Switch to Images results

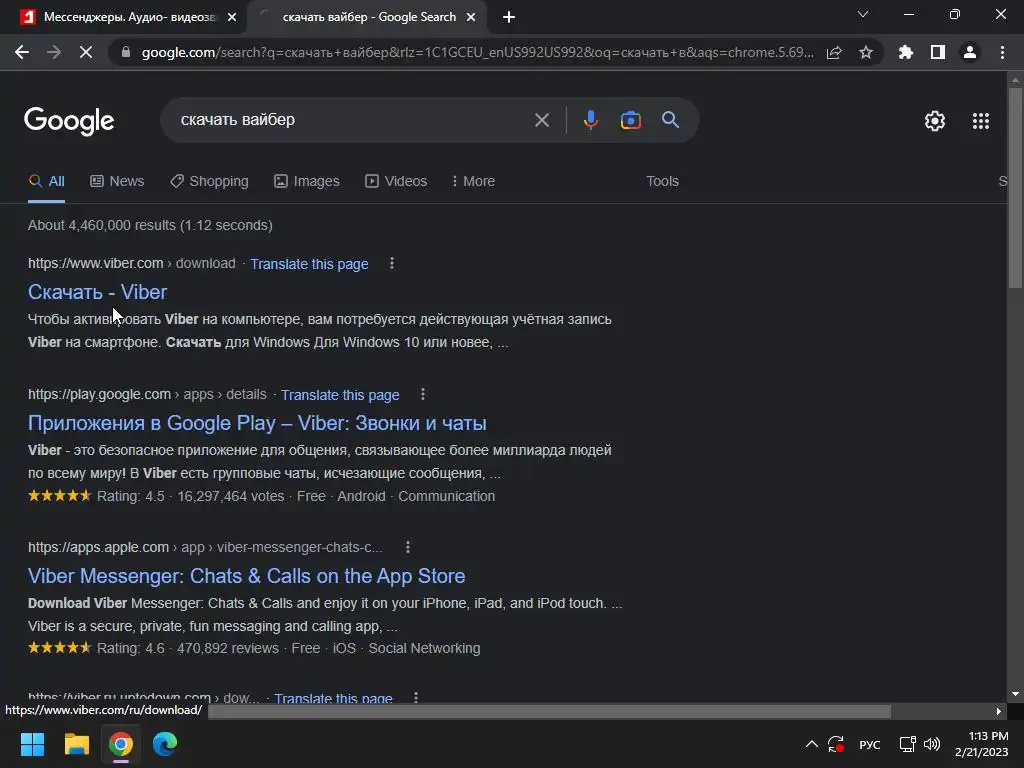(x=307, y=182)
